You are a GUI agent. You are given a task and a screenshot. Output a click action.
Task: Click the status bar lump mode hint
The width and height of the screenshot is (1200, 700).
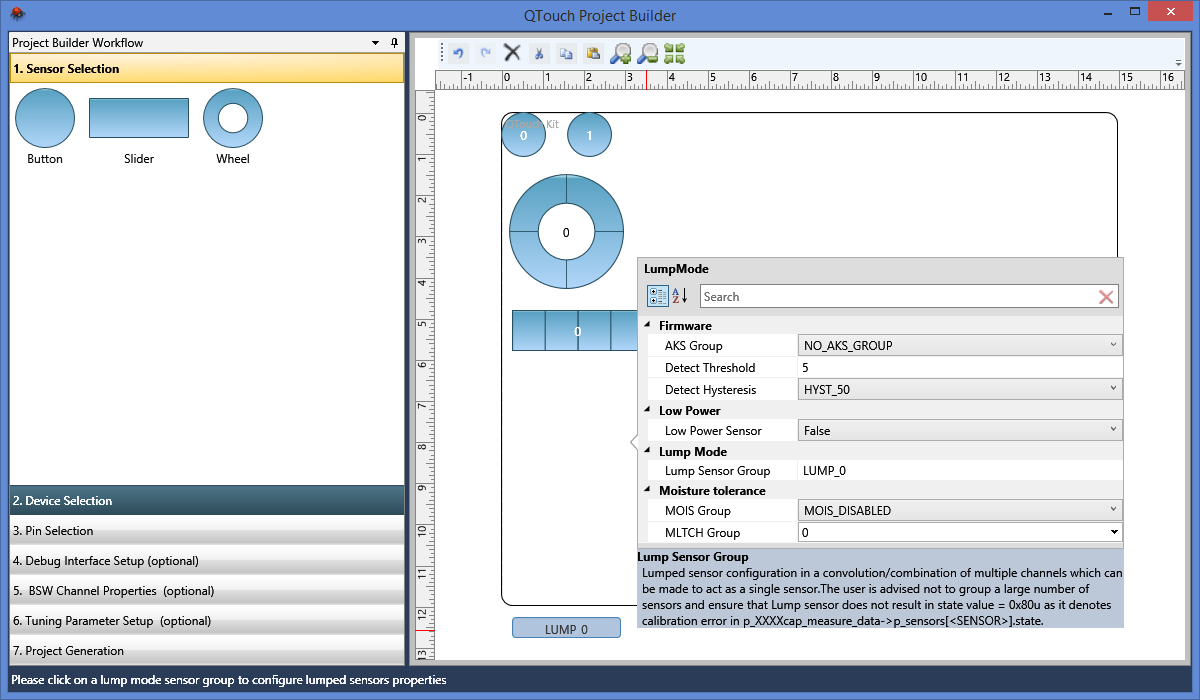click(229, 681)
